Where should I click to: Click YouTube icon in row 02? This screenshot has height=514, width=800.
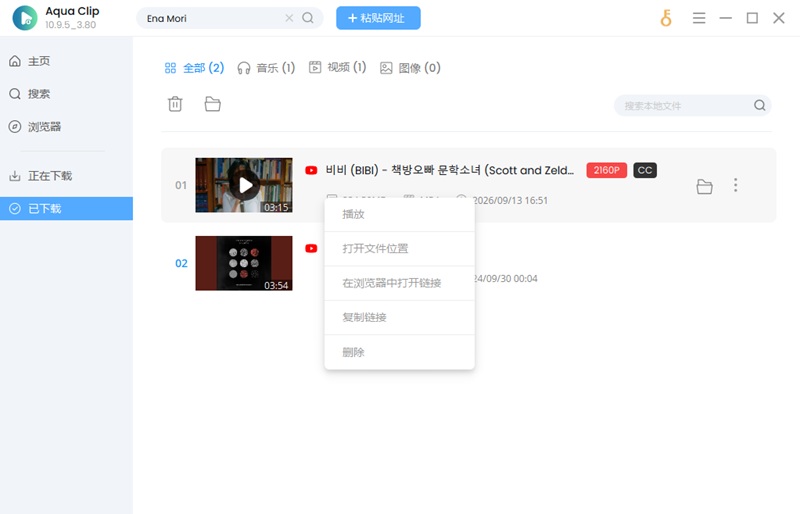click(x=311, y=248)
